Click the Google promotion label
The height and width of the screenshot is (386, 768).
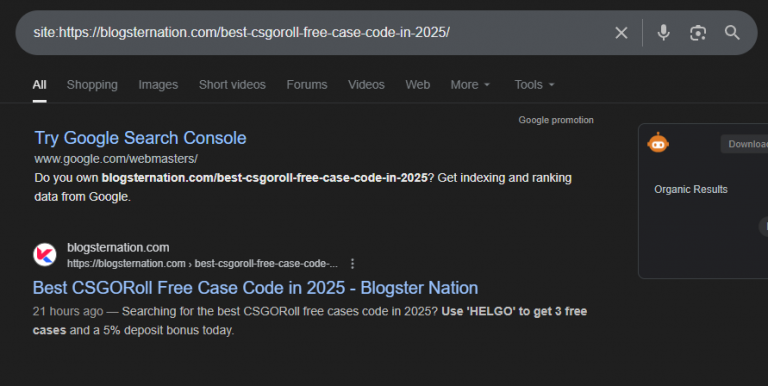(556, 120)
